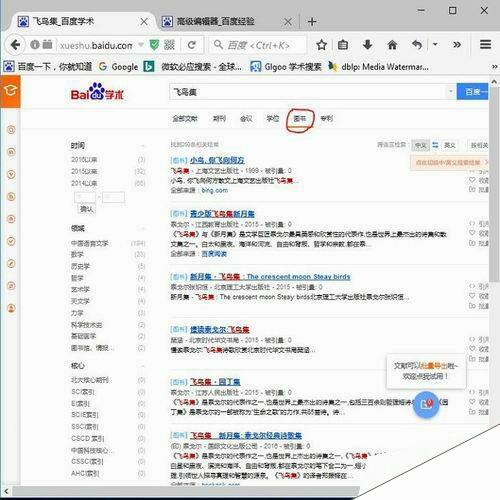
Task: Toggle search language to 中文
Action: coord(420,145)
